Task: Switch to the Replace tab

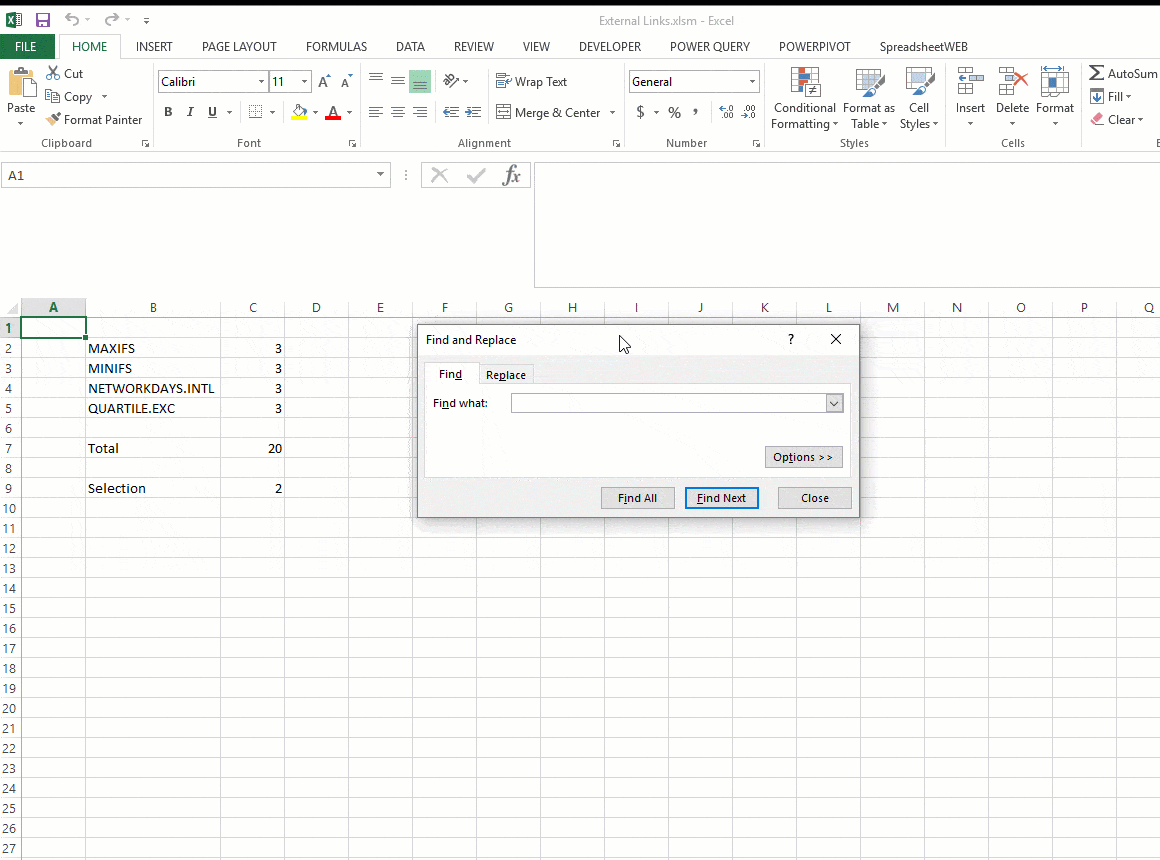Action: coord(505,374)
